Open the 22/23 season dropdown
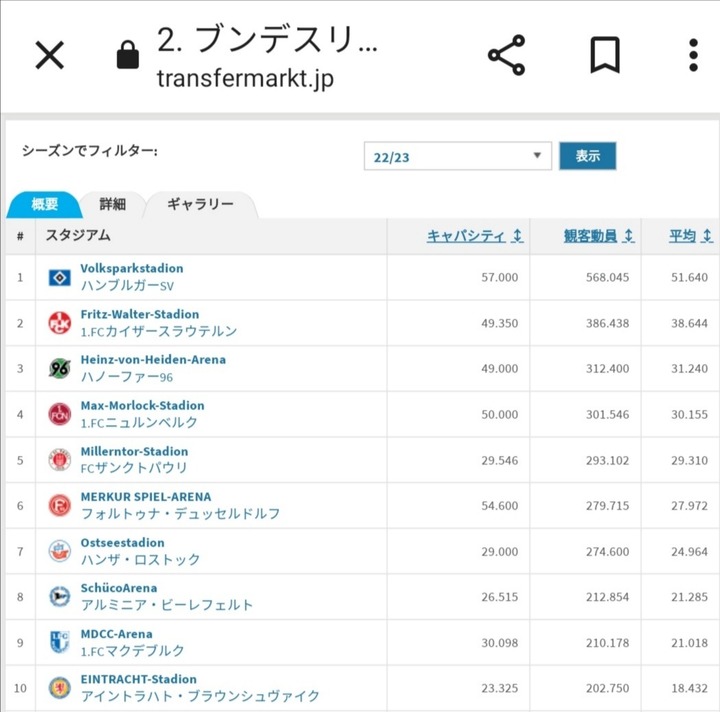 pos(458,156)
